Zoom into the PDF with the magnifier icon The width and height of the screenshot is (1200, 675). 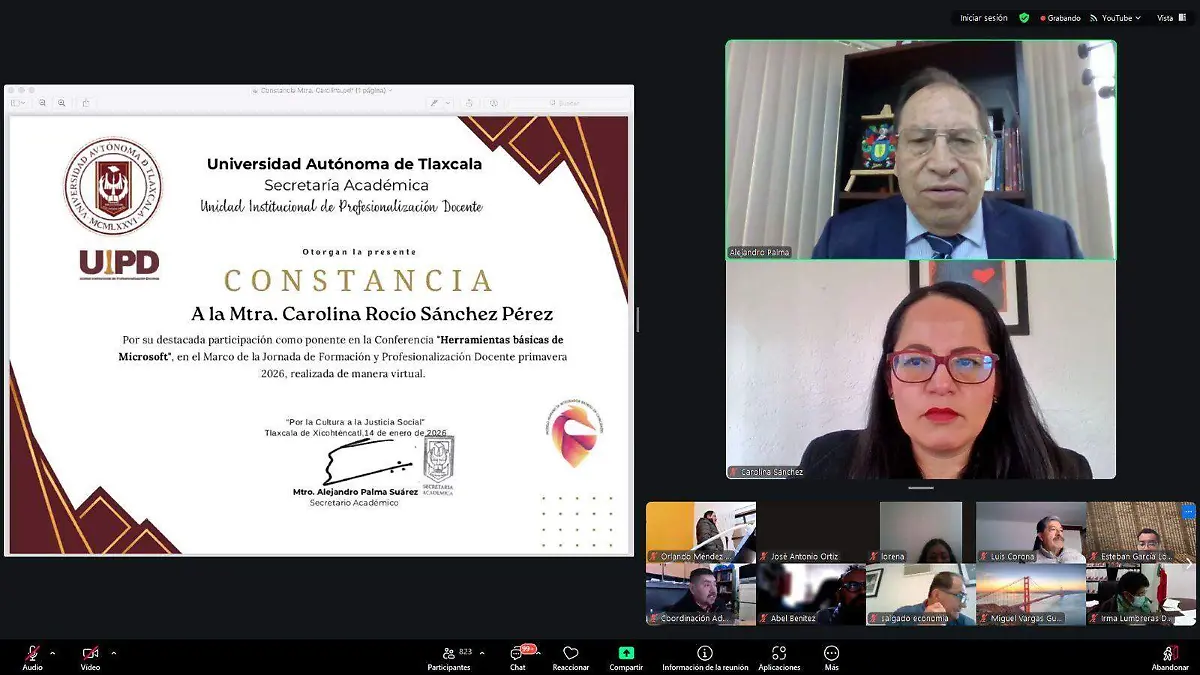(x=63, y=102)
